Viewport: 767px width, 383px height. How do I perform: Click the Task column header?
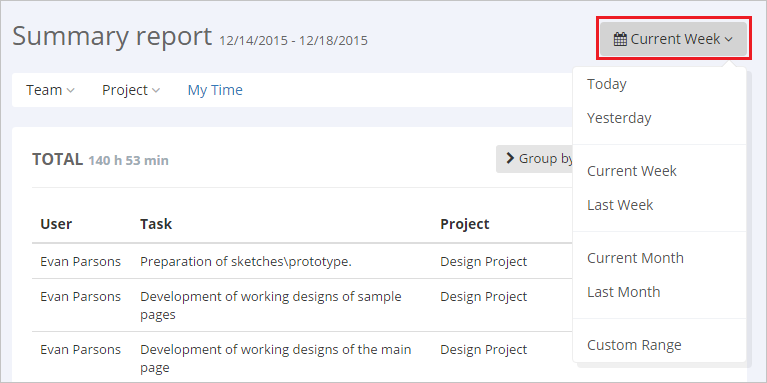(x=156, y=224)
